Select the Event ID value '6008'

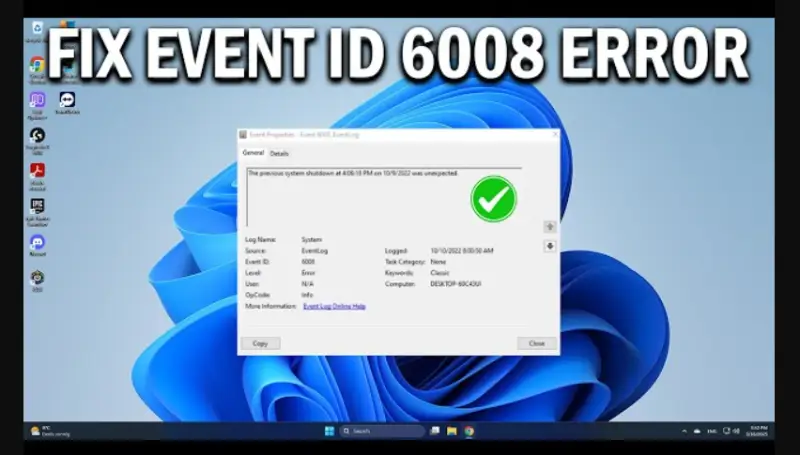point(308,262)
